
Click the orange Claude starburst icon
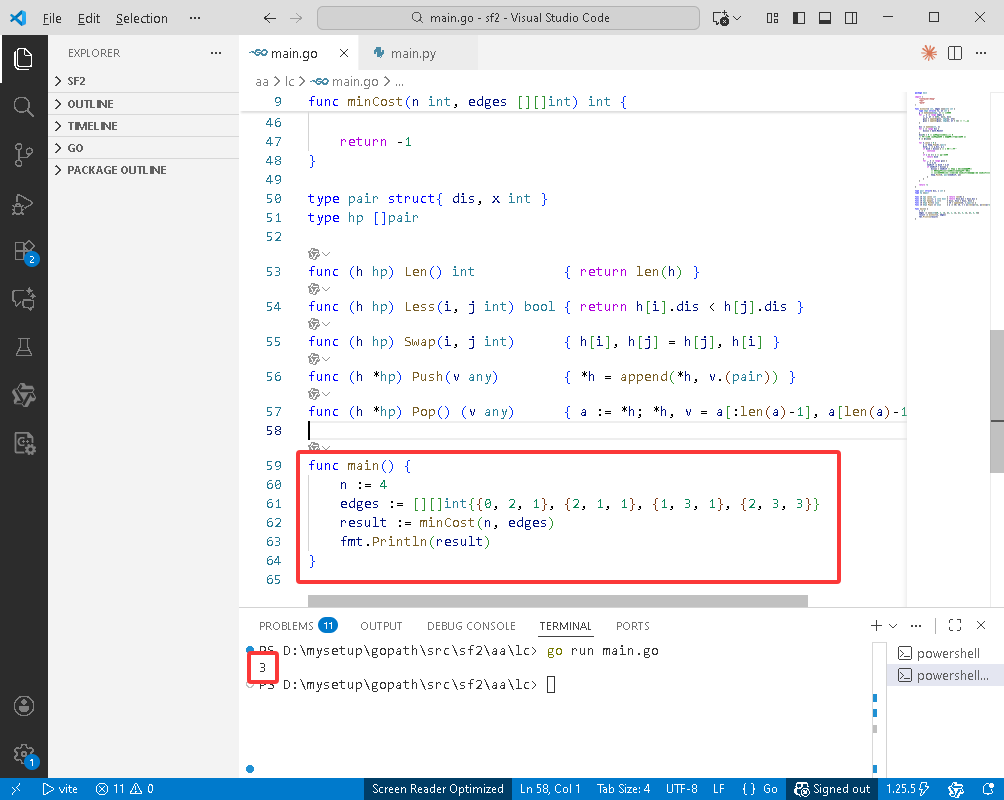tap(929, 53)
